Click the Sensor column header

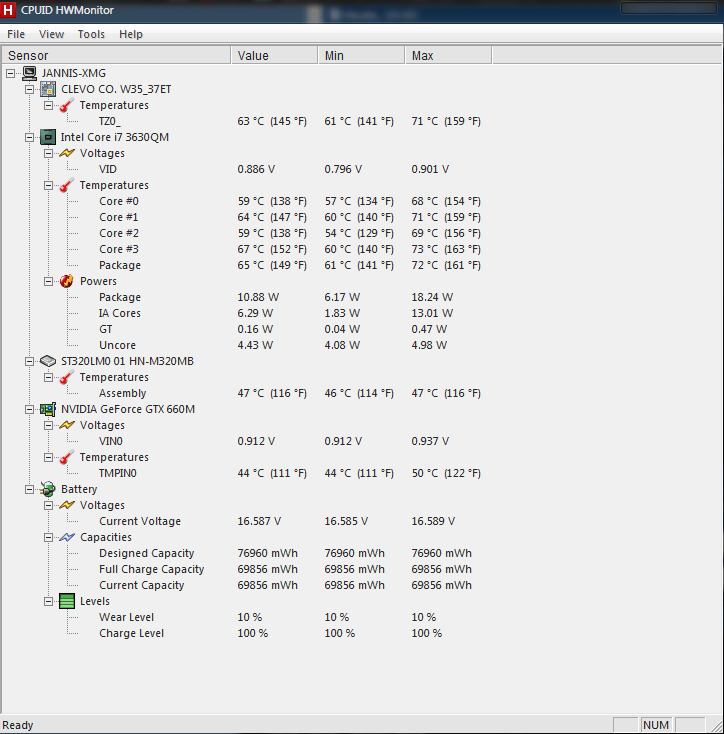pos(117,55)
